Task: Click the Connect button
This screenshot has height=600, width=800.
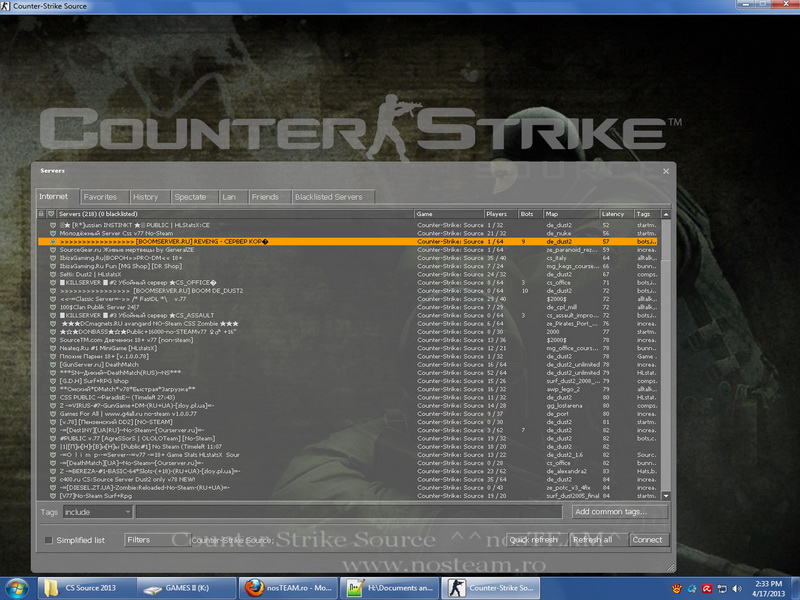Action: click(x=647, y=540)
